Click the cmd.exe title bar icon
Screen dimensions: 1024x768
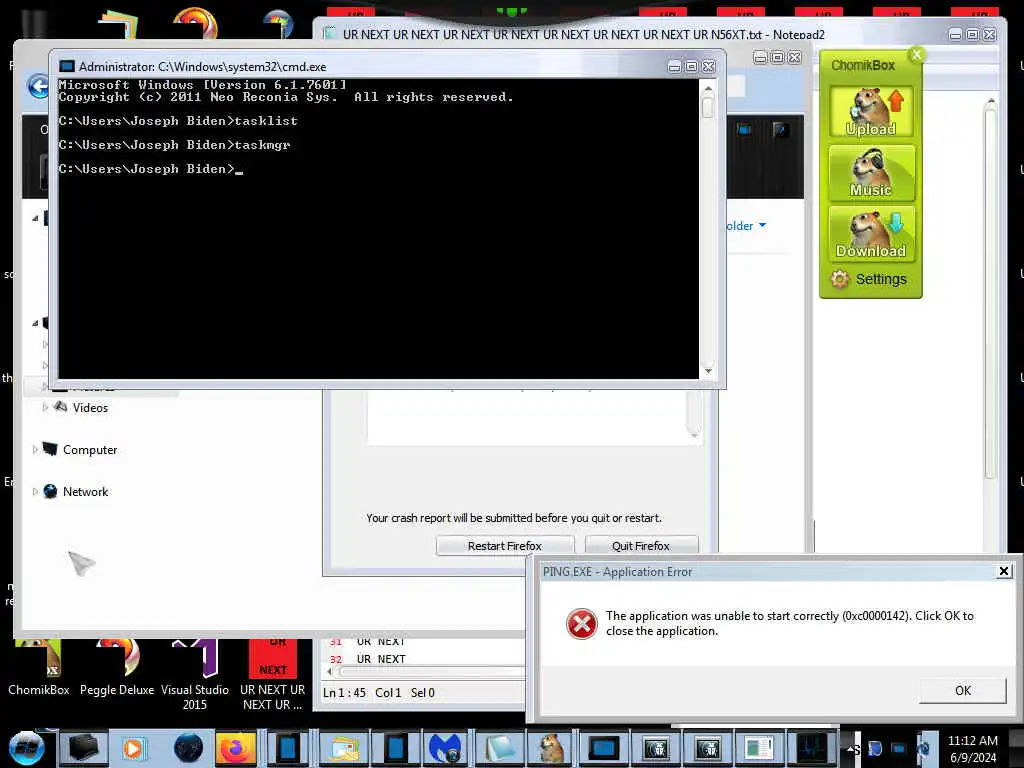point(67,67)
